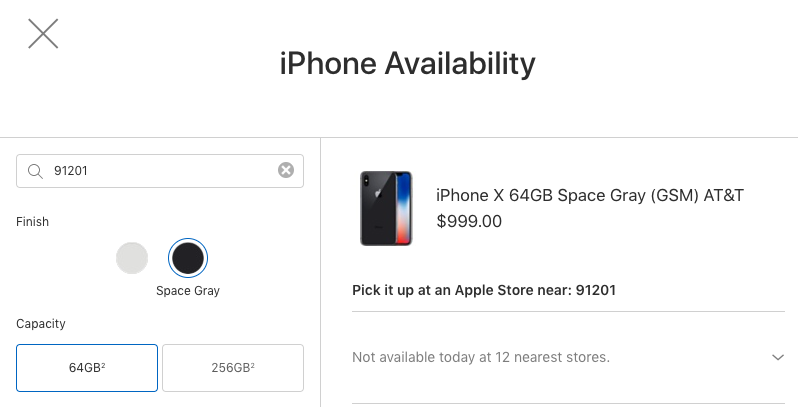
Task: Focus the zip code input field
Action: (150, 171)
